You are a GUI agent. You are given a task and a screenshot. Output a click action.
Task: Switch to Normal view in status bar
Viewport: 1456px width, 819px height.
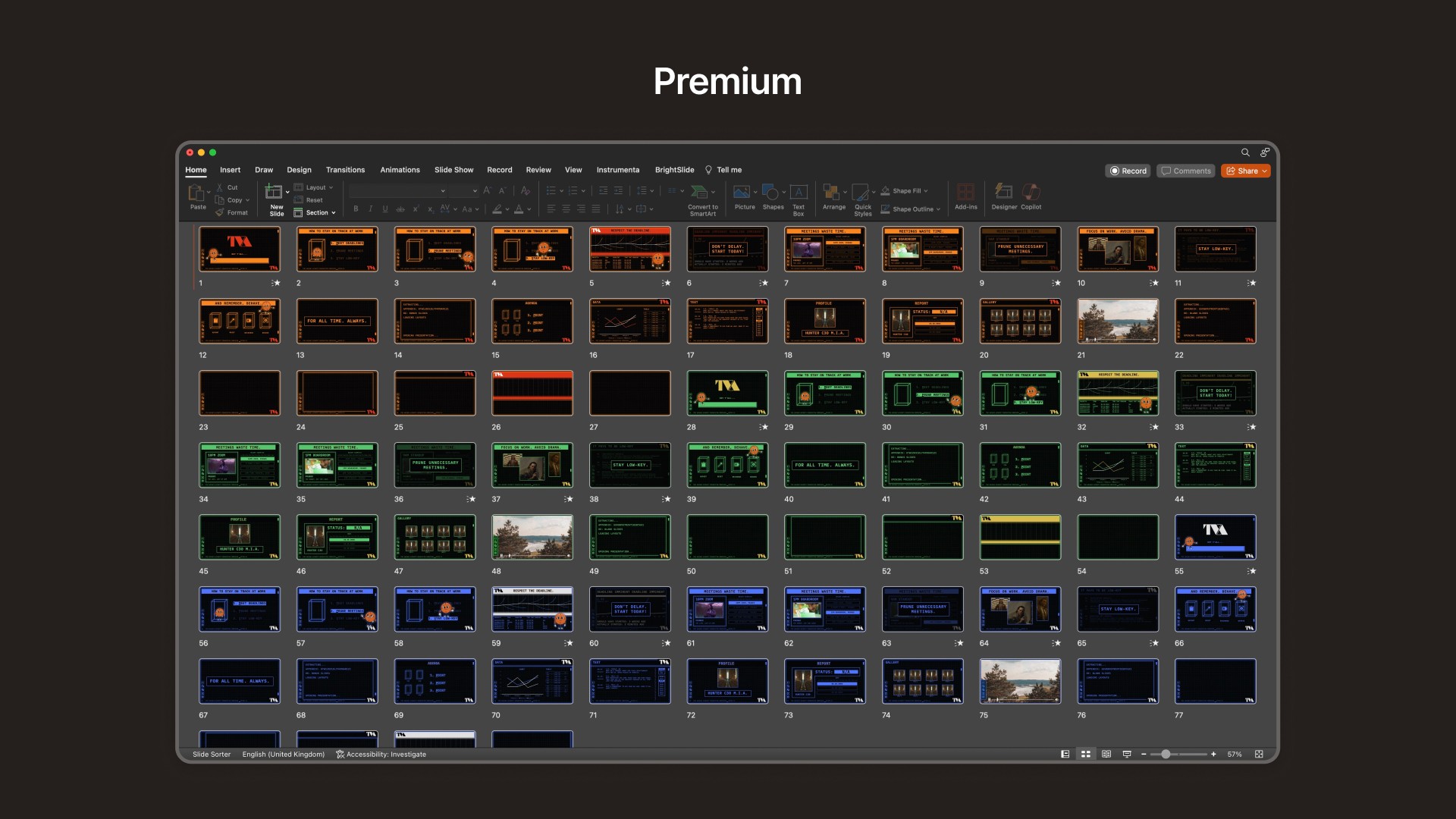(x=1065, y=755)
